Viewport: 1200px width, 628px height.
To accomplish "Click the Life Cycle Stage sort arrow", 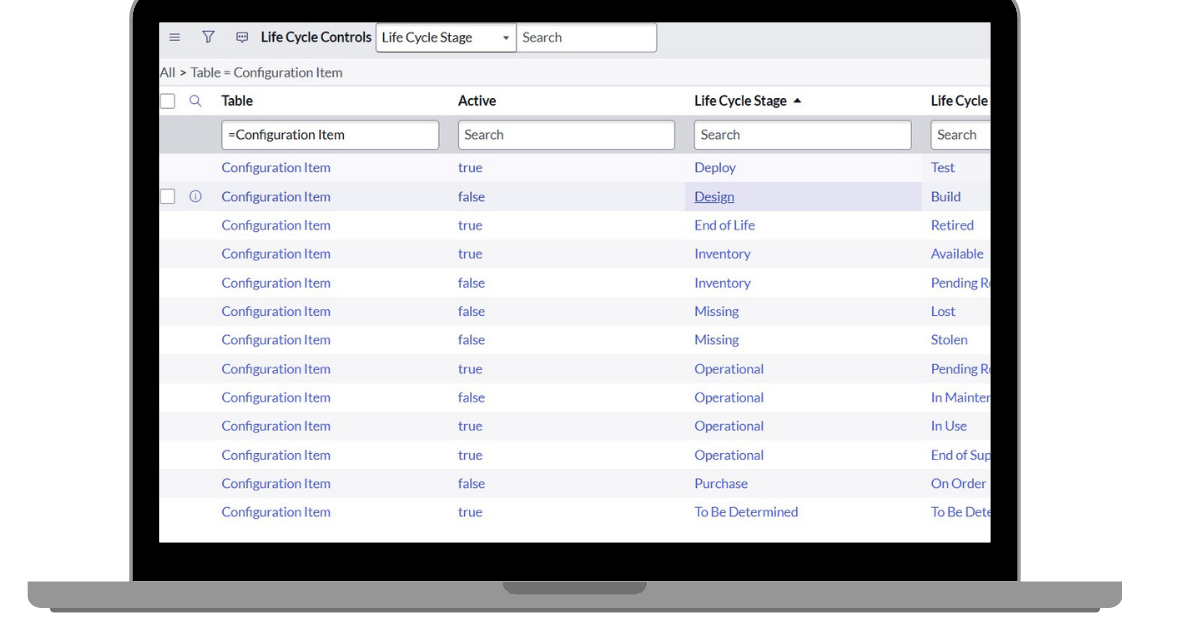I will [797, 101].
